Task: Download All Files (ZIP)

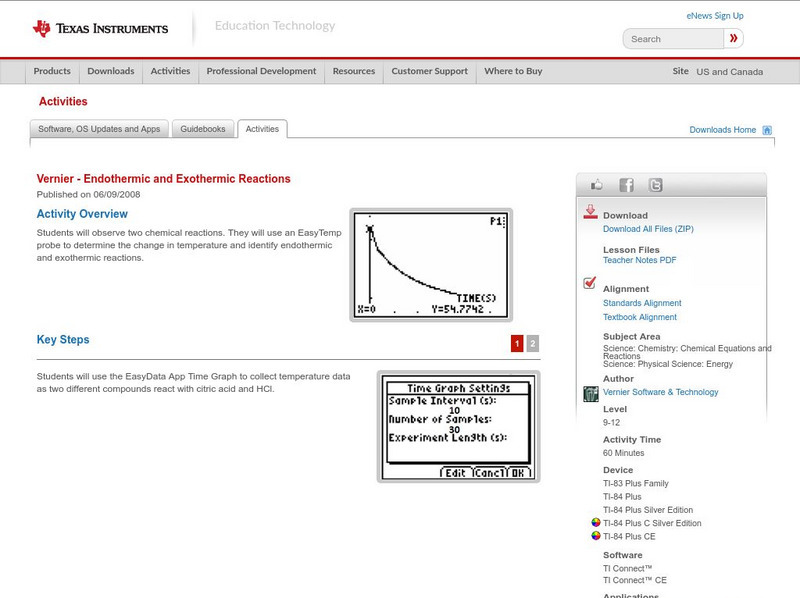Action: pos(648,229)
